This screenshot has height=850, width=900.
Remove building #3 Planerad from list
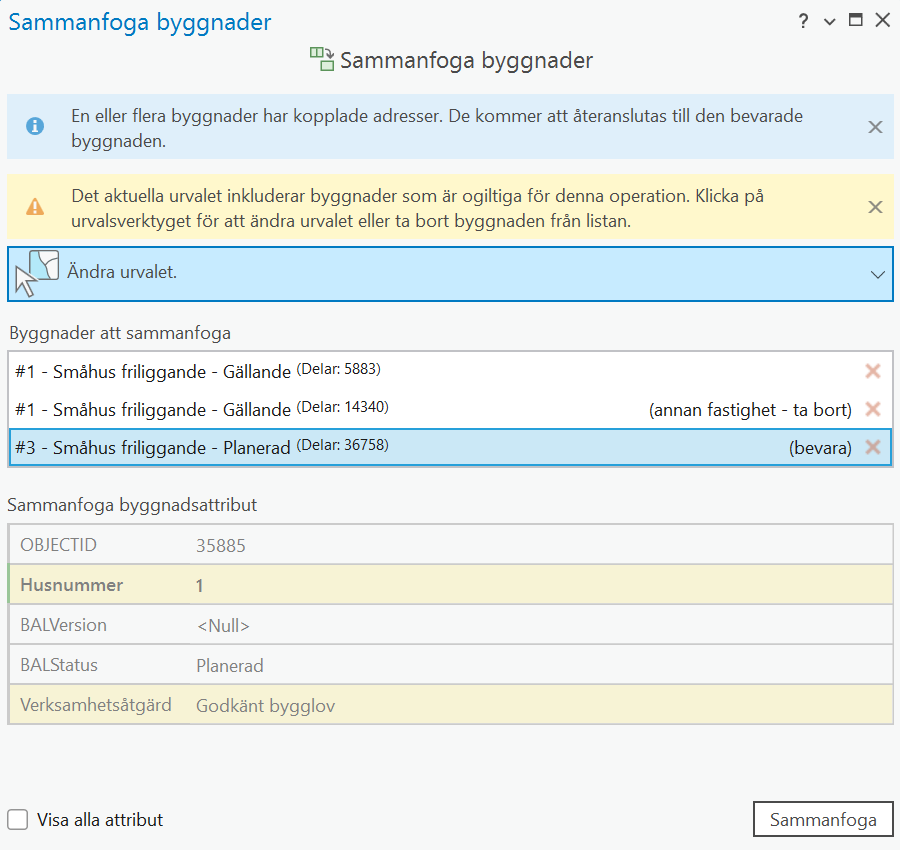[x=872, y=447]
